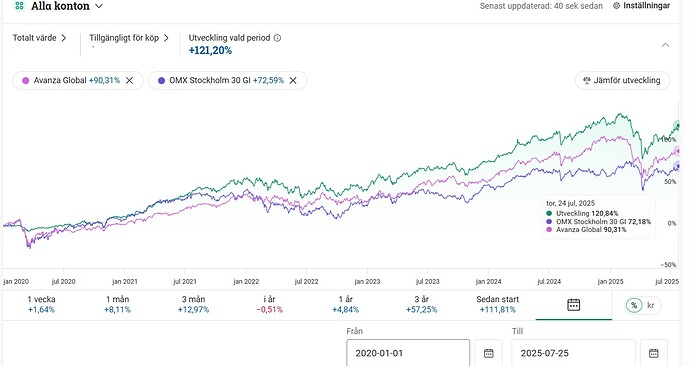690x366 pixels.
Task: Click the green grid icon beside Alla konton
Action: (x=19, y=6)
